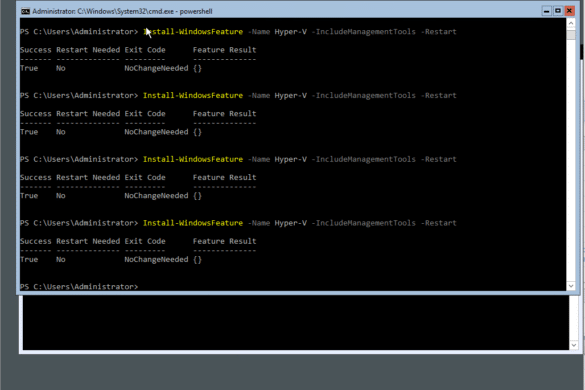Click the console scrollbar up arrow

[x=571, y=23]
